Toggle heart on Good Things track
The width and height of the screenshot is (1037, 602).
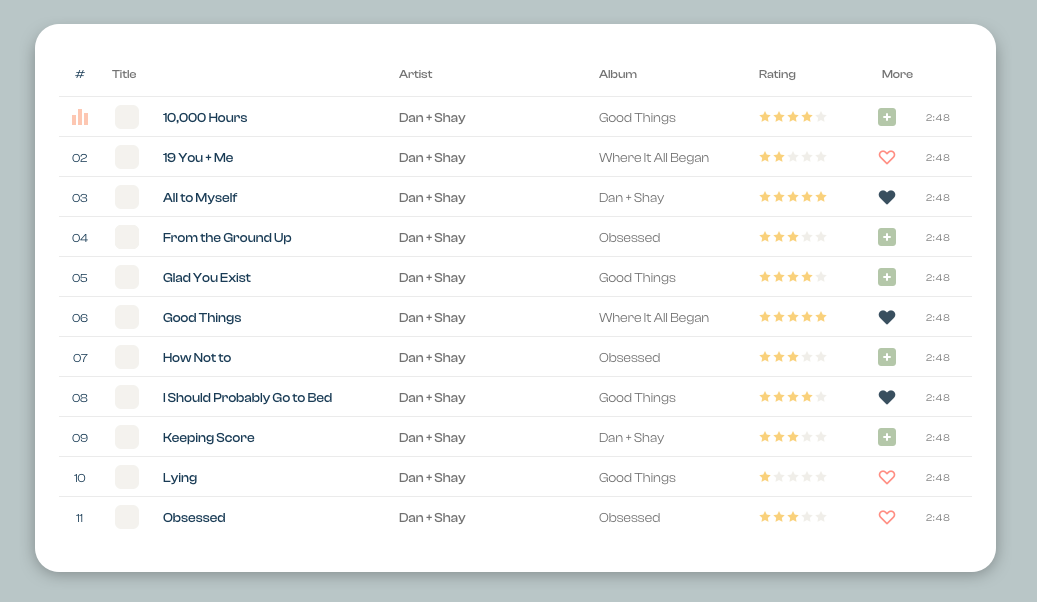point(886,317)
